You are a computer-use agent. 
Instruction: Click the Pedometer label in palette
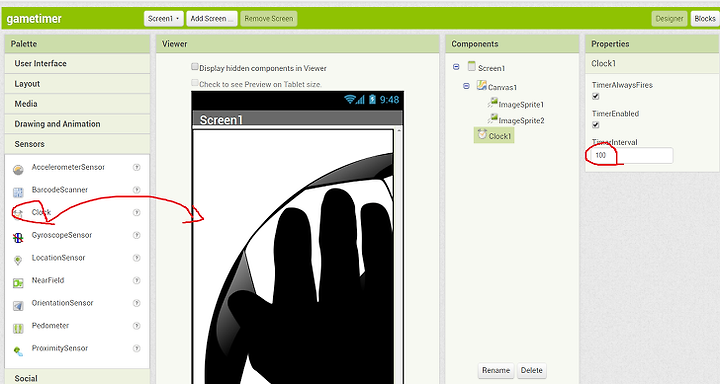[x=50, y=326]
